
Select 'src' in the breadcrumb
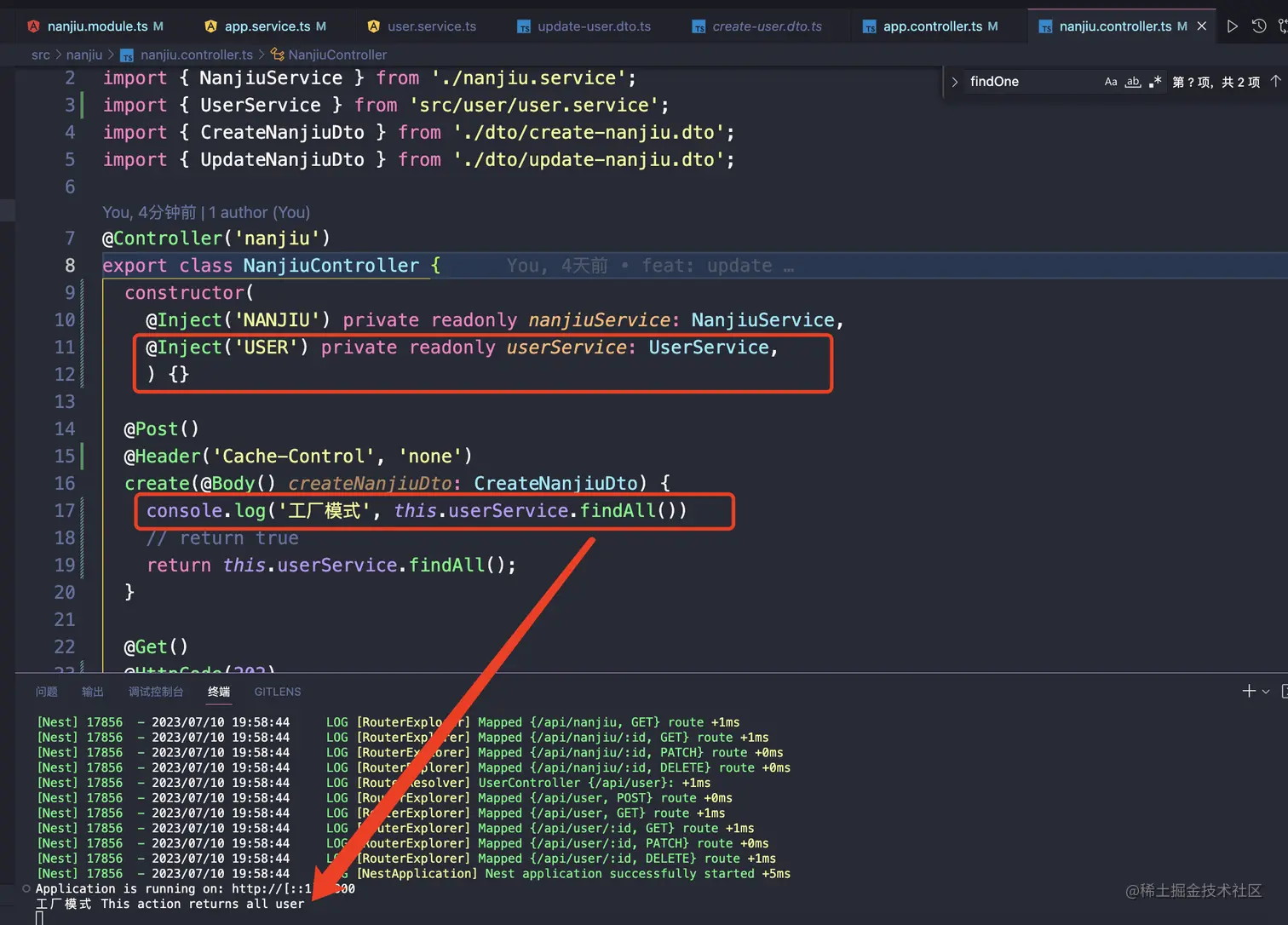tap(41, 55)
